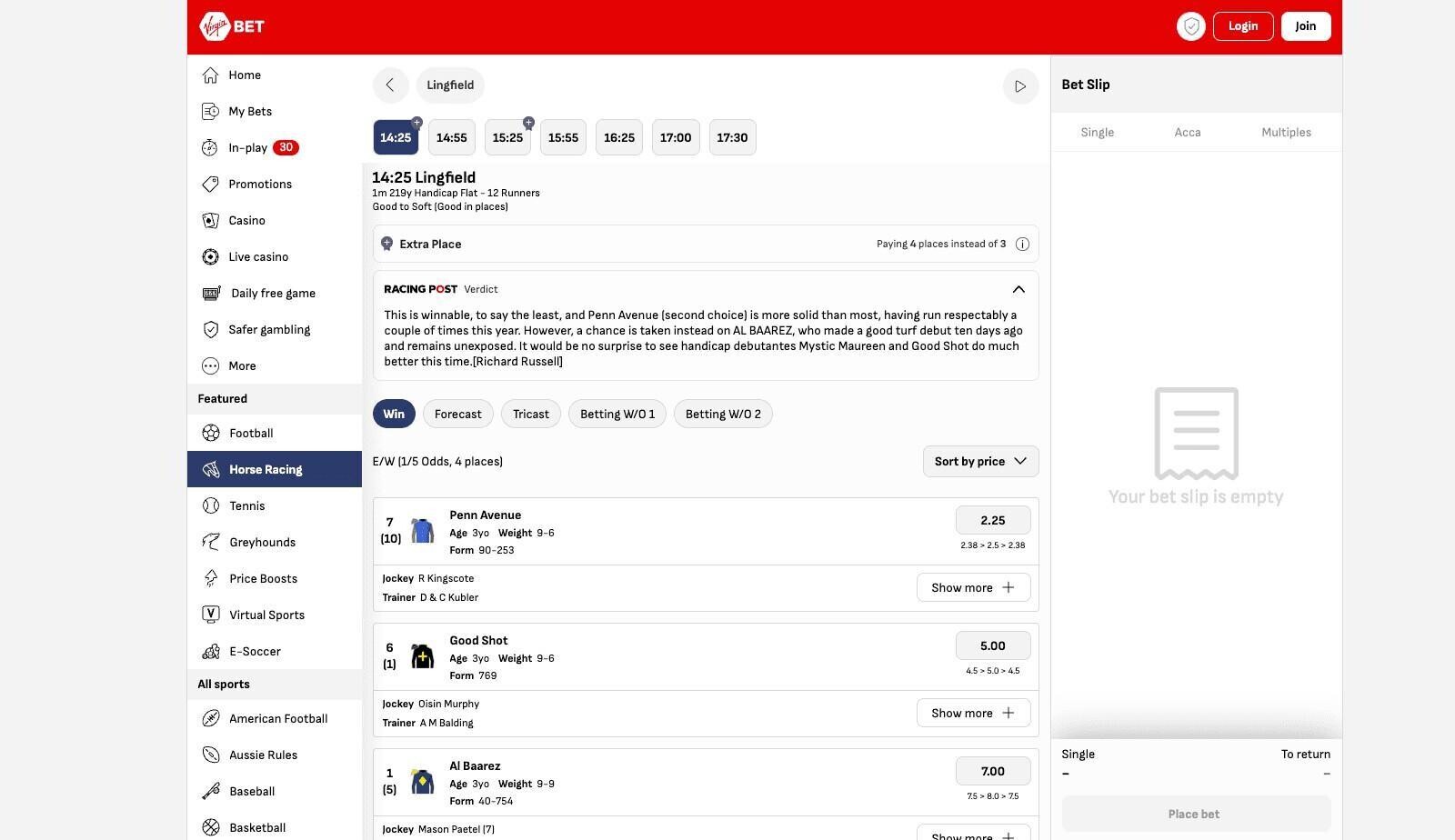Select the 14:55 race time
The height and width of the screenshot is (840, 1455).
coord(451,137)
